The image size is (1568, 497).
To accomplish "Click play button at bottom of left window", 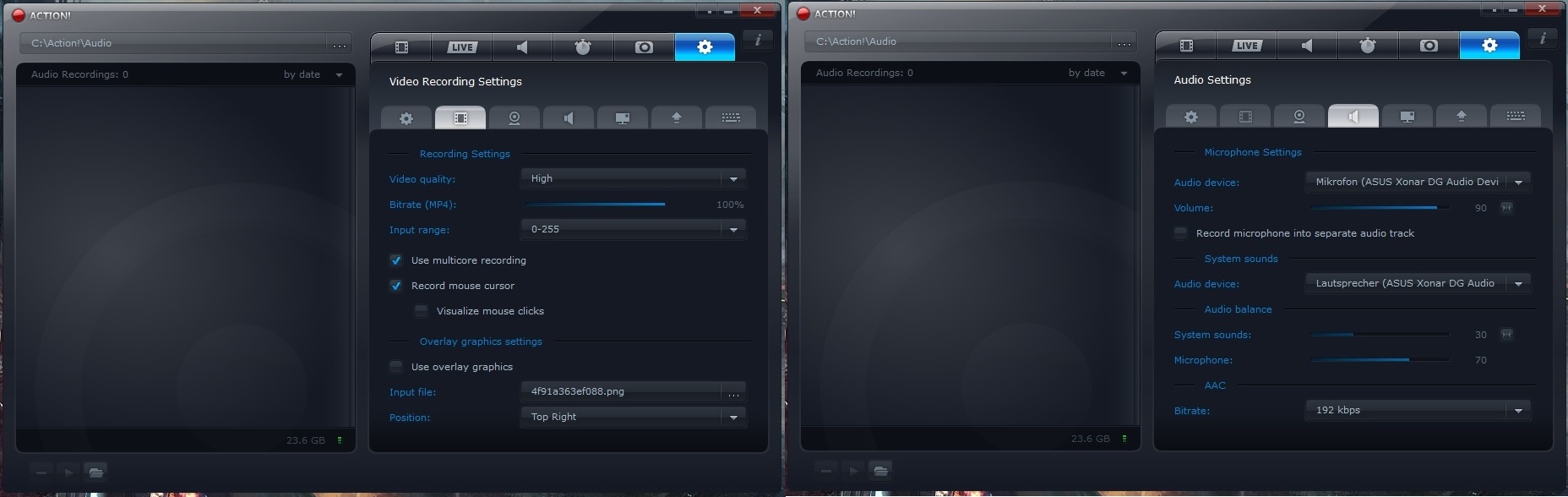I will click(69, 472).
